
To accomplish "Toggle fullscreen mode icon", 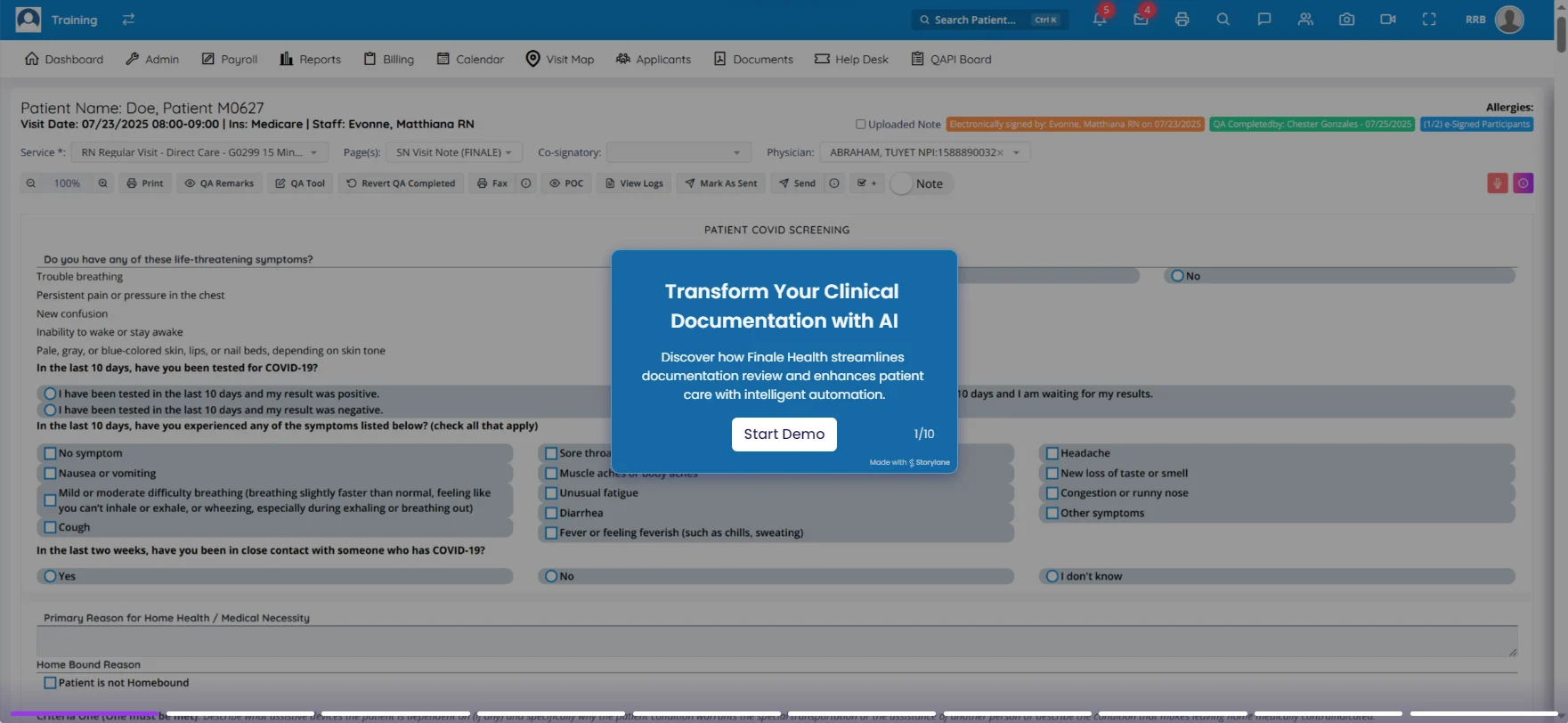I will click(x=1428, y=20).
